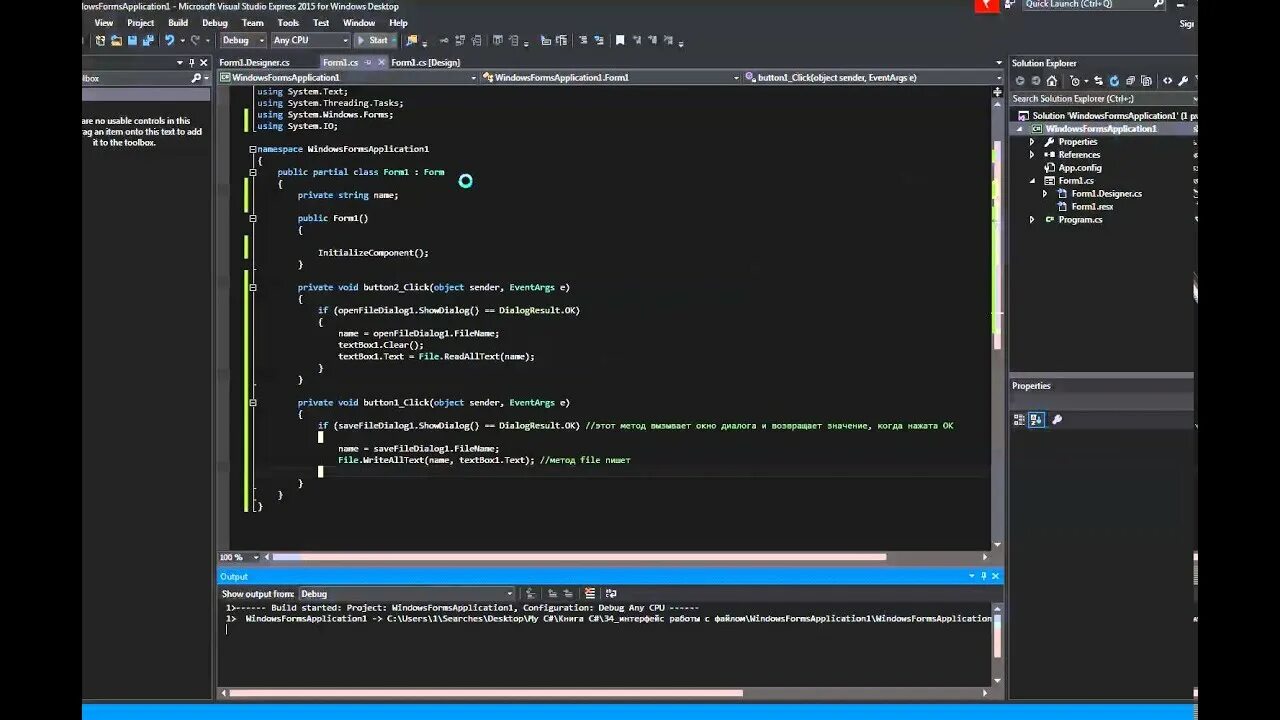Click the New Project toolbar icon
The height and width of the screenshot is (720, 1280).
[x=100, y=41]
